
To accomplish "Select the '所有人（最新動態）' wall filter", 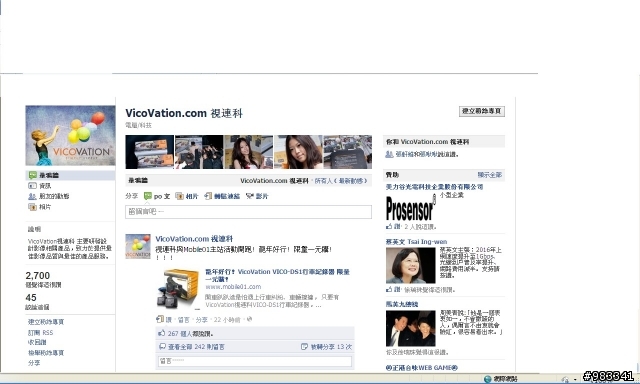I will pos(342,180).
